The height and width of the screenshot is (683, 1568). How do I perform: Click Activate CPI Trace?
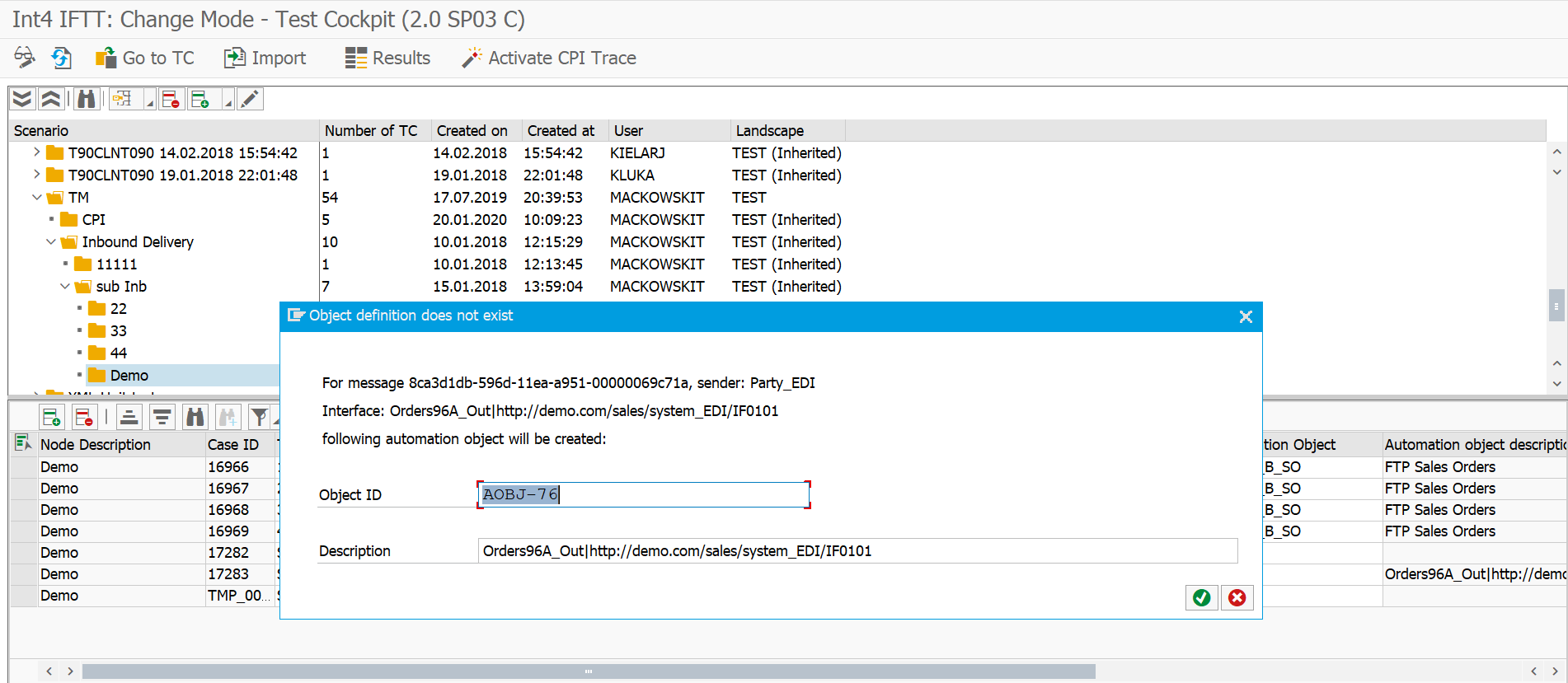point(549,58)
